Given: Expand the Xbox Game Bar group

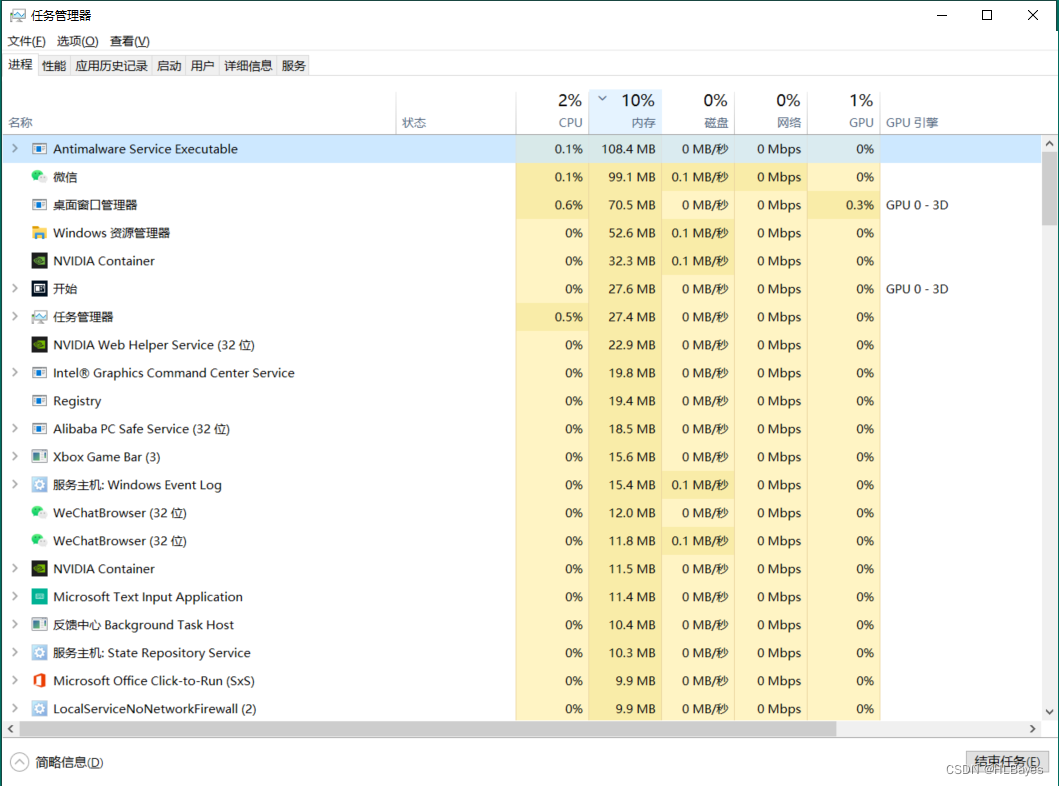Looking at the screenshot, I should pos(15,456).
